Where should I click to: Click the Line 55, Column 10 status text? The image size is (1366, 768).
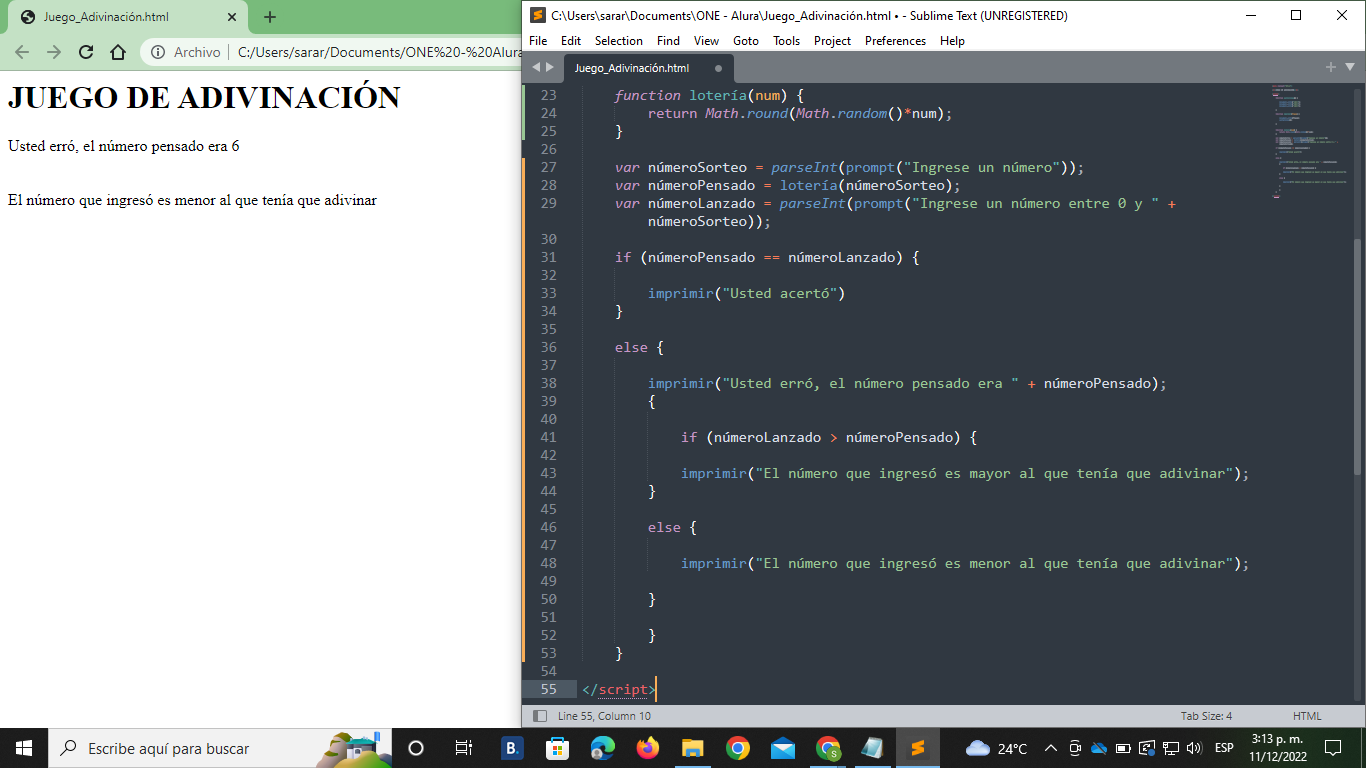(604, 716)
